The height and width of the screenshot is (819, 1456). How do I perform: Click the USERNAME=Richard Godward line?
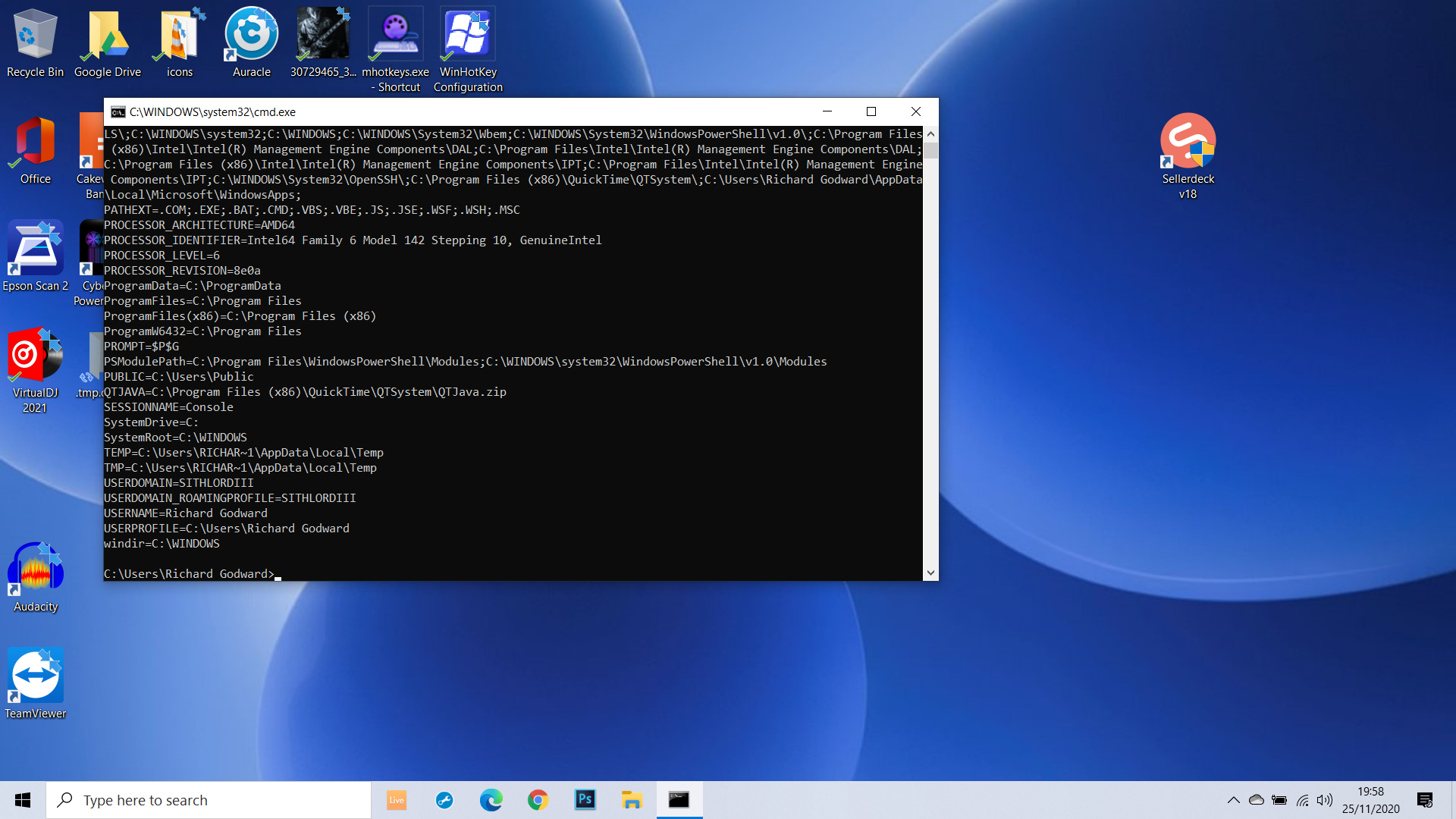pyautogui.click(x=186, y=513)
